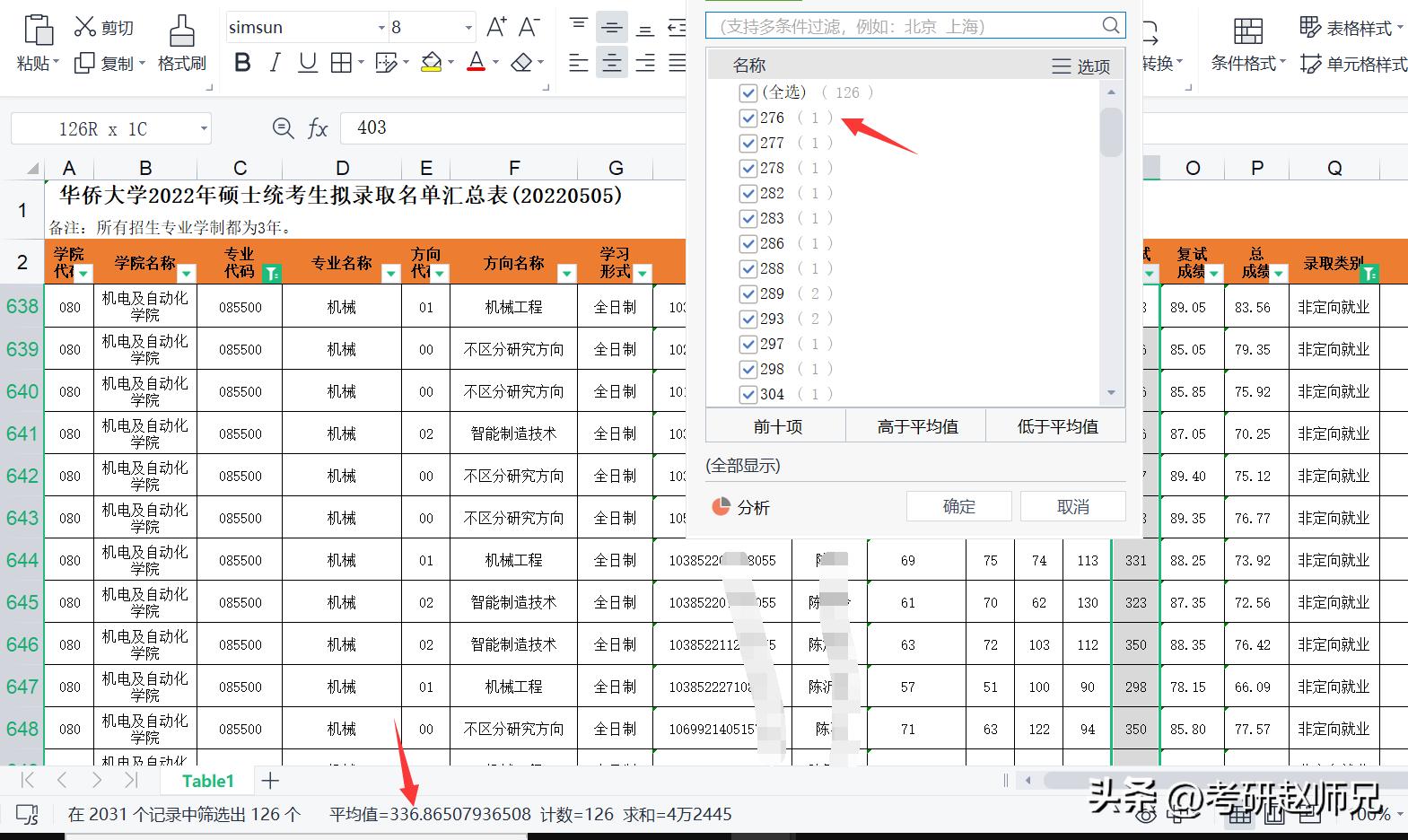The image size is (1408, 840).
Task: Confirm filter with 确定 button
Action: click(x=958, y=506)
